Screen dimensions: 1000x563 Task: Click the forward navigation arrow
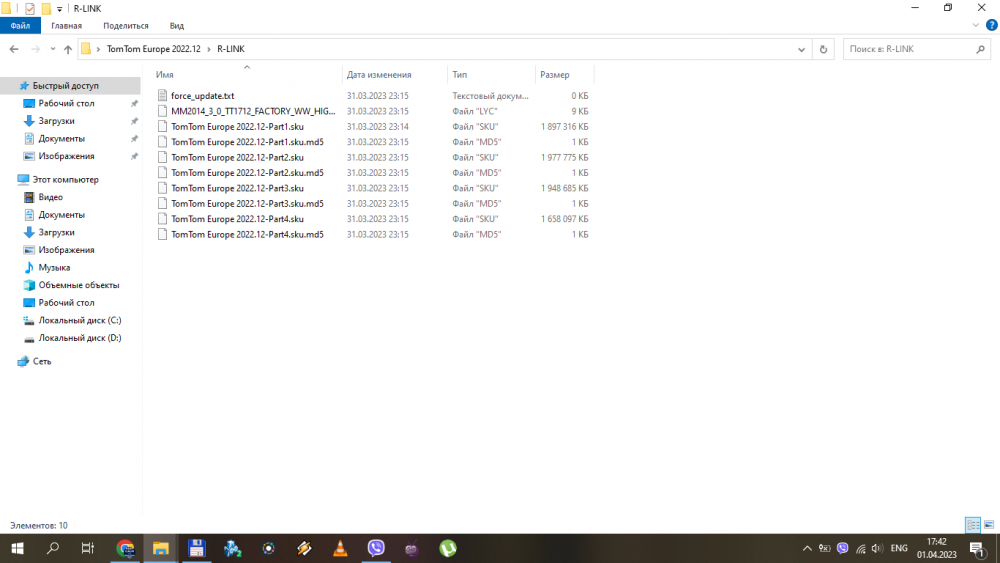tap(35, 49)
